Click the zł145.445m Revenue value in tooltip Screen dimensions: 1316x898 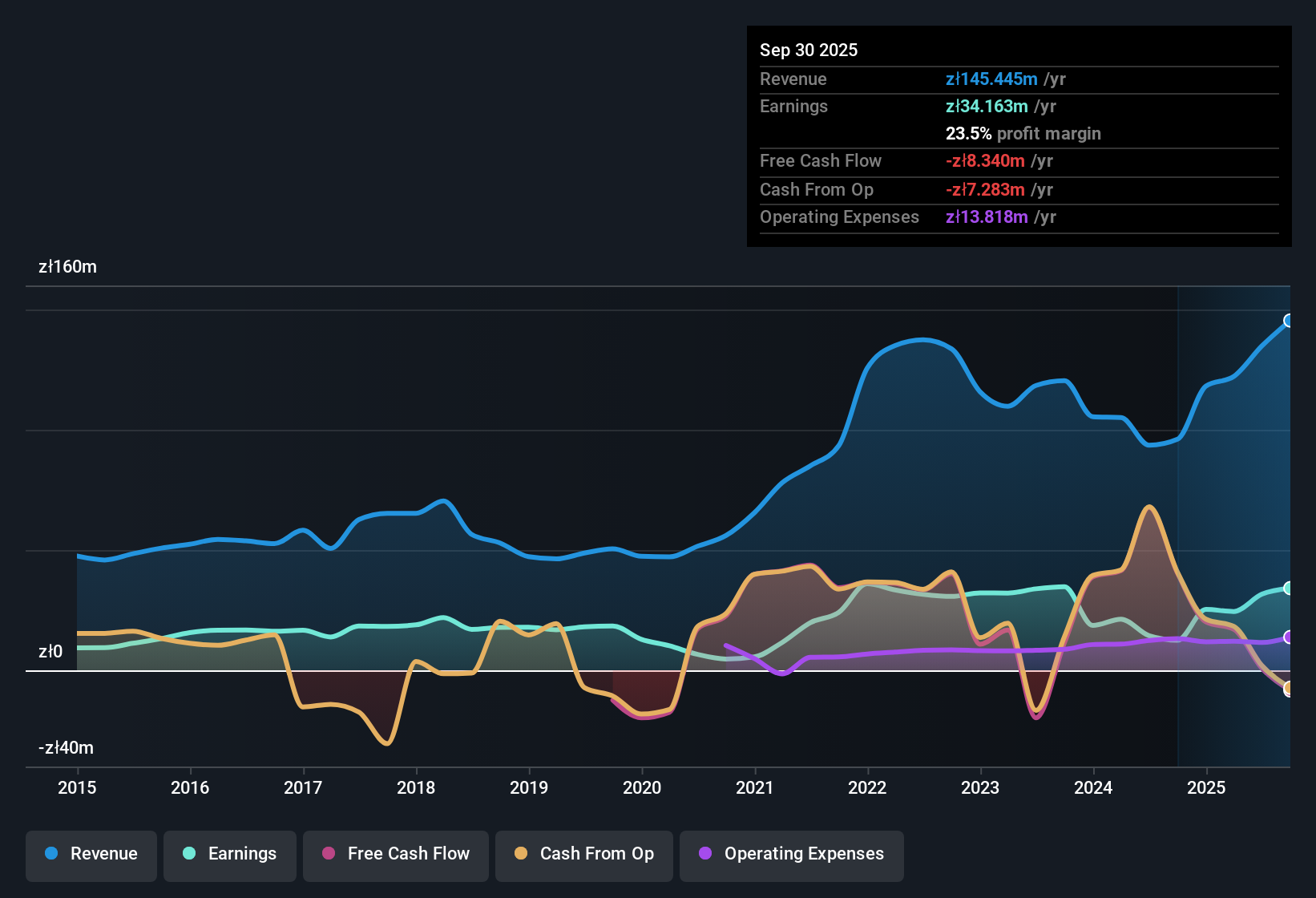(x=991, y=79)
